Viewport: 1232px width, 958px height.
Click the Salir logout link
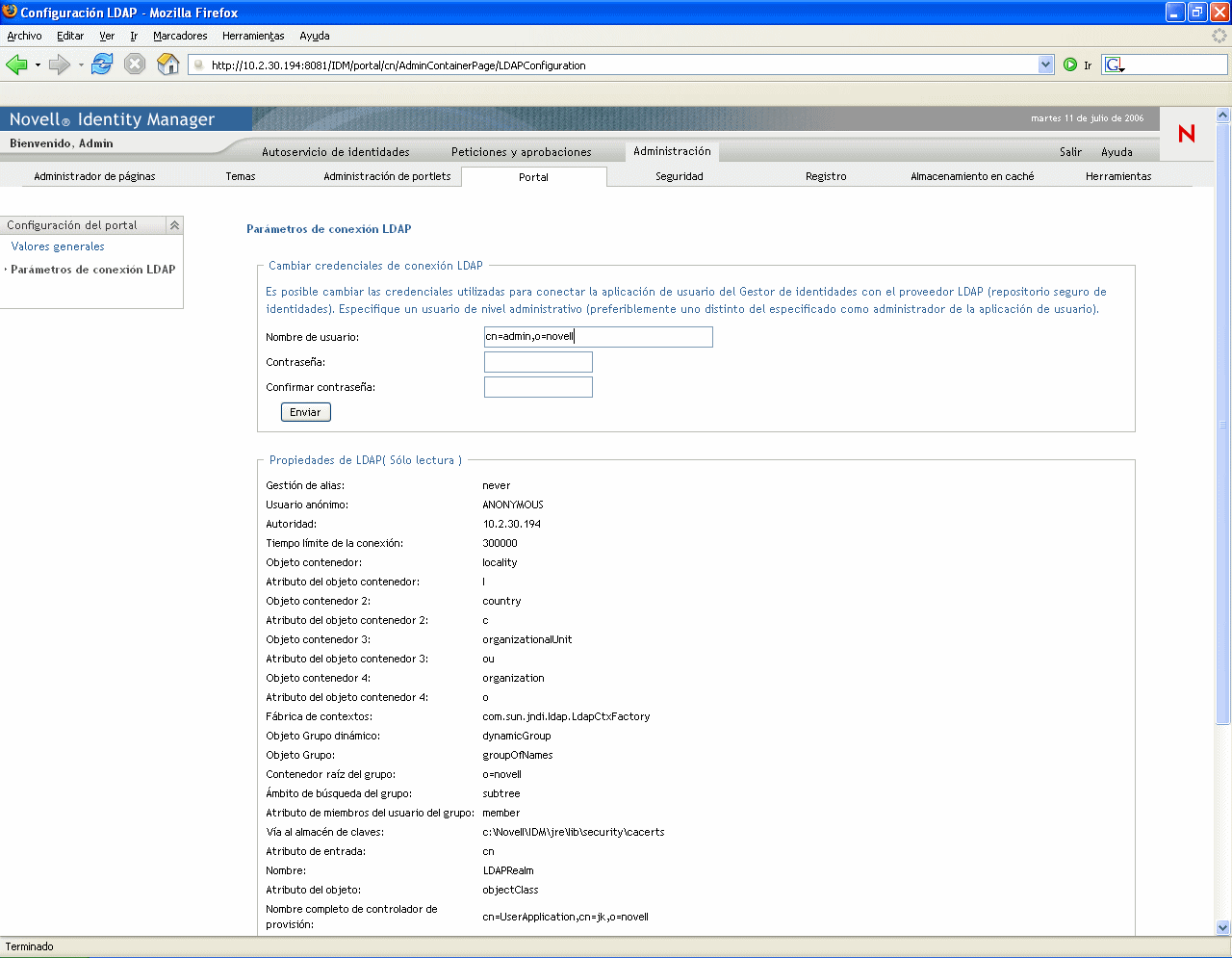click(x=1070, y=152)
